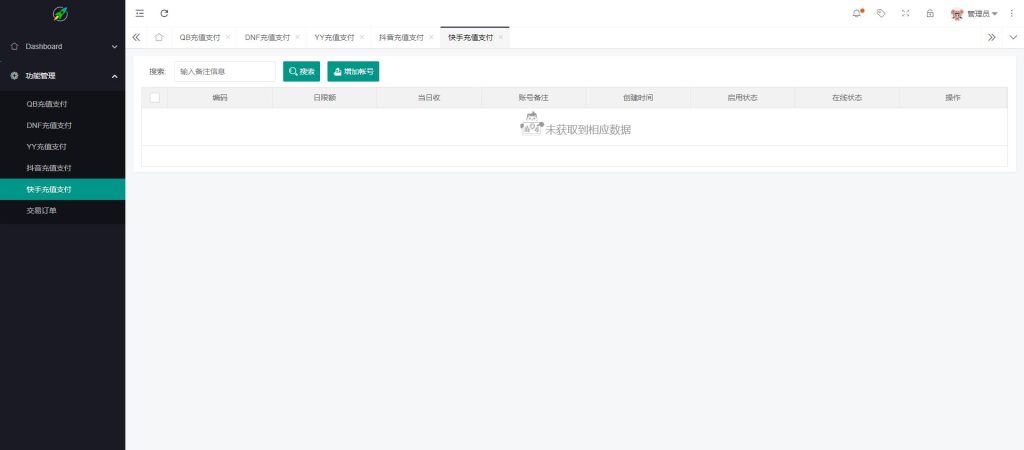Focus the 输入备注信息 search field

click(x=225, y=71)
